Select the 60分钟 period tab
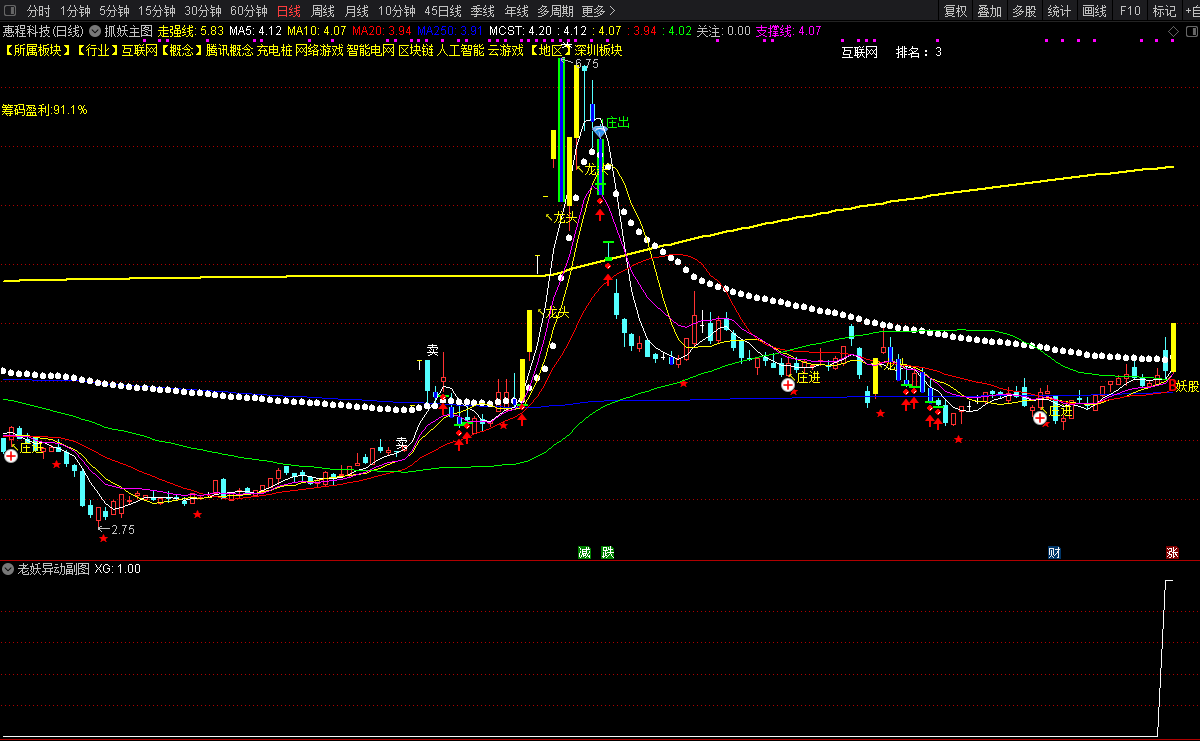The image size is (1200, 741). [248, 11]
